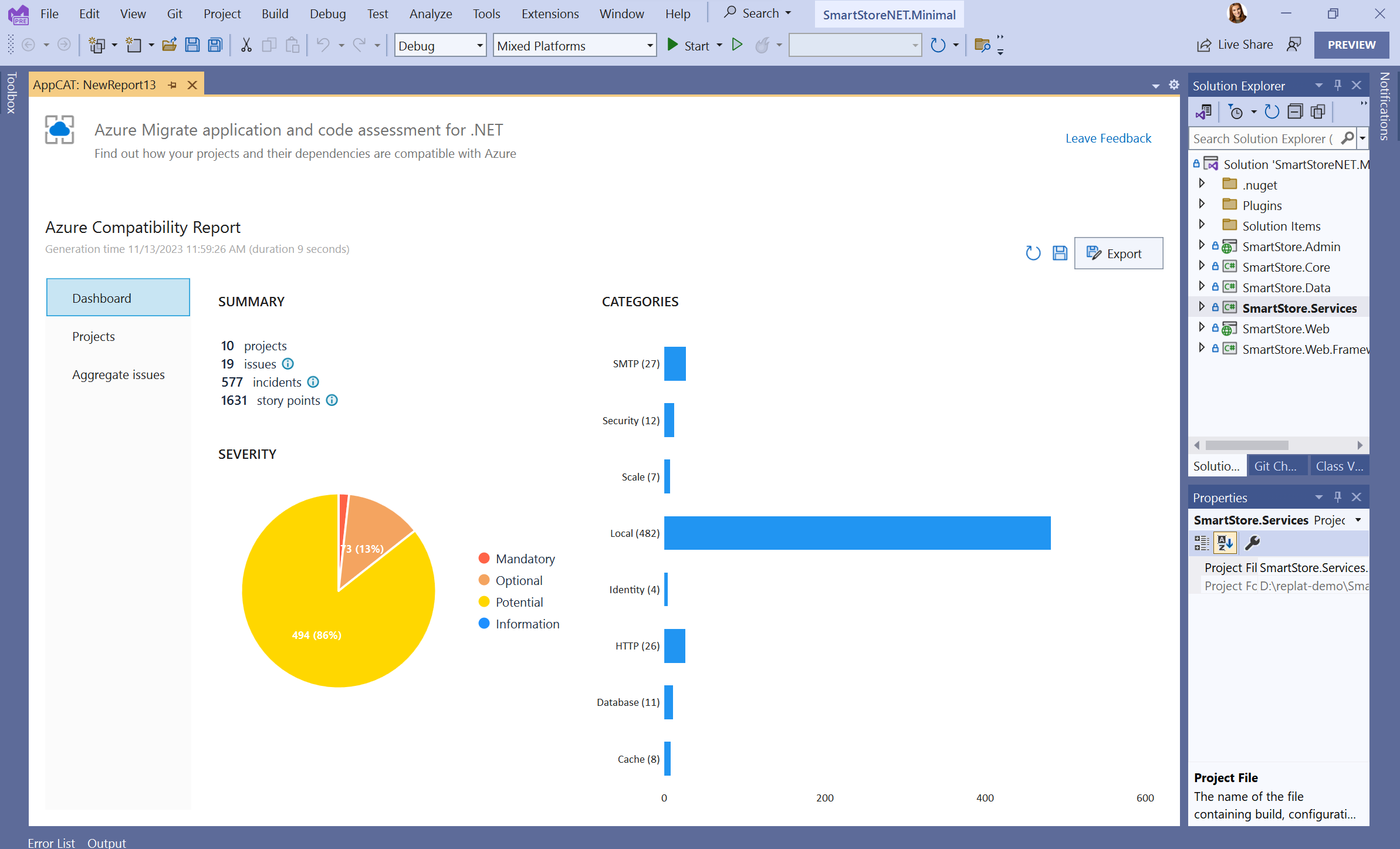Click the Search Solution Explorer field
1400x849 pixels.
pyautogui.click(x=1262, y=139)
